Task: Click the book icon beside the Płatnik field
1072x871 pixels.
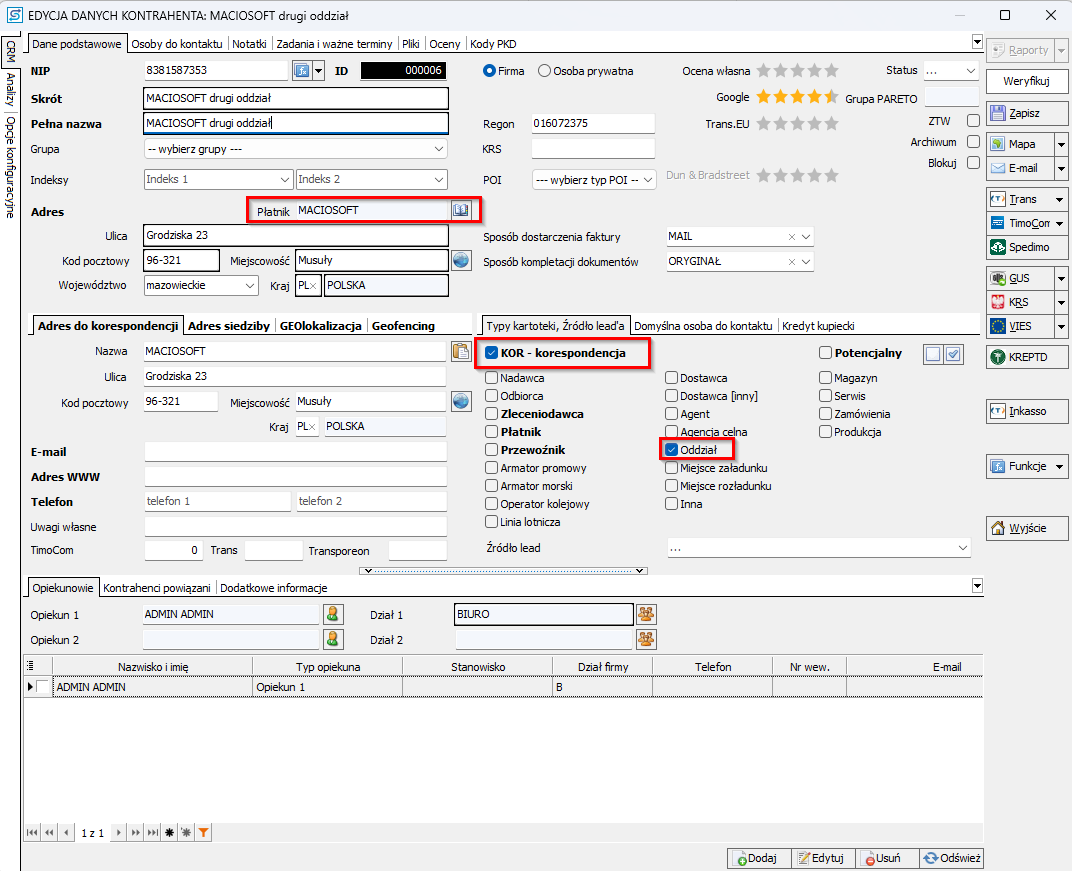Action: coord(460,210)
